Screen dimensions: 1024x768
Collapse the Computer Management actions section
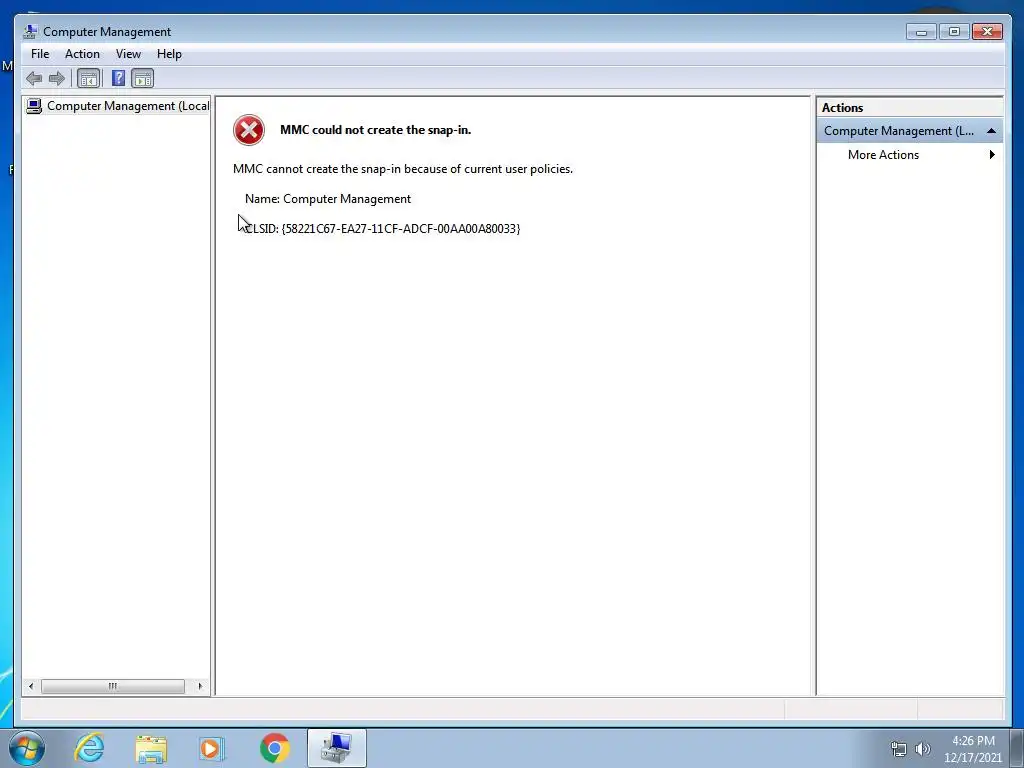[x=991, y=131]
